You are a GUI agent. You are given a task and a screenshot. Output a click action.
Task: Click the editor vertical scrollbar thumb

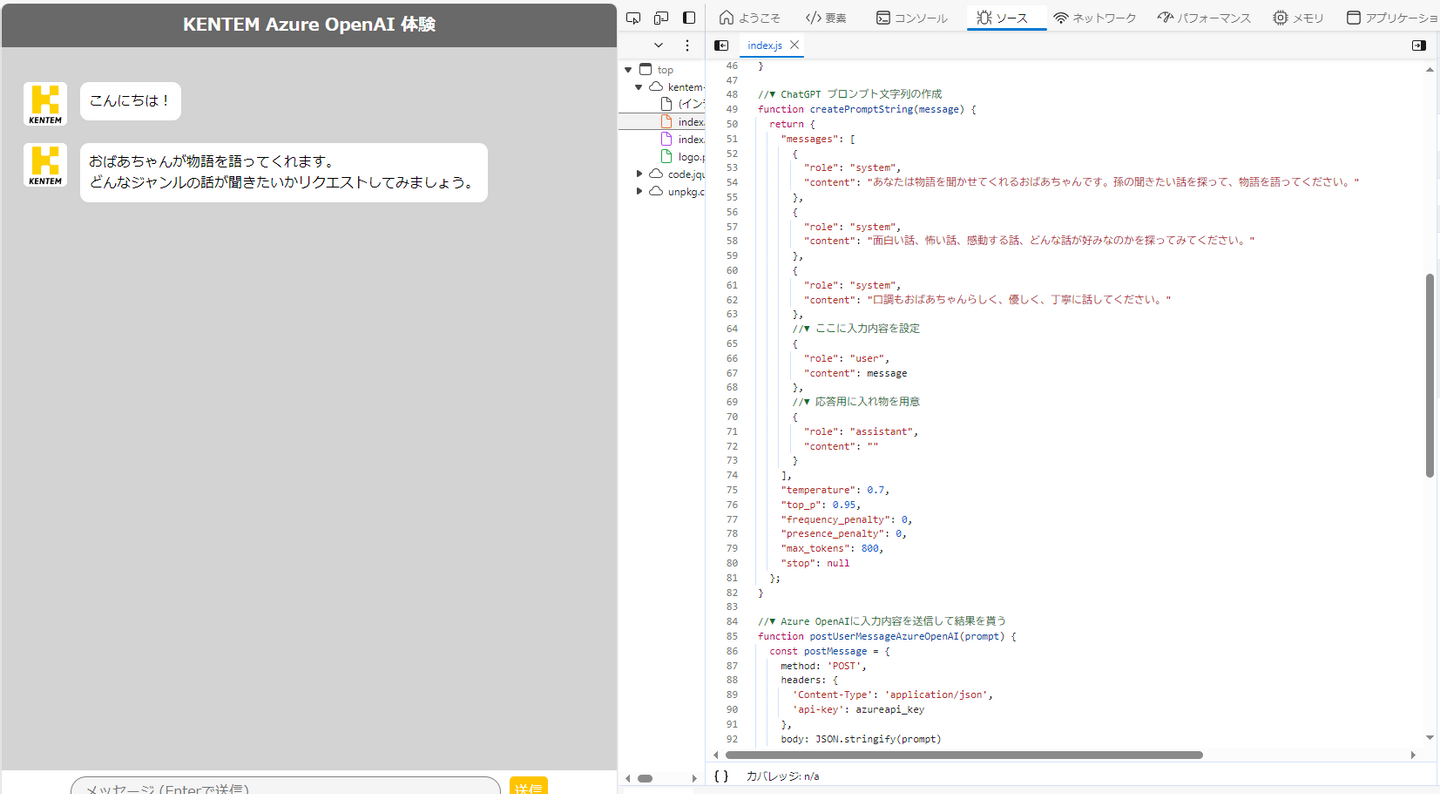tap(1432, 375)
